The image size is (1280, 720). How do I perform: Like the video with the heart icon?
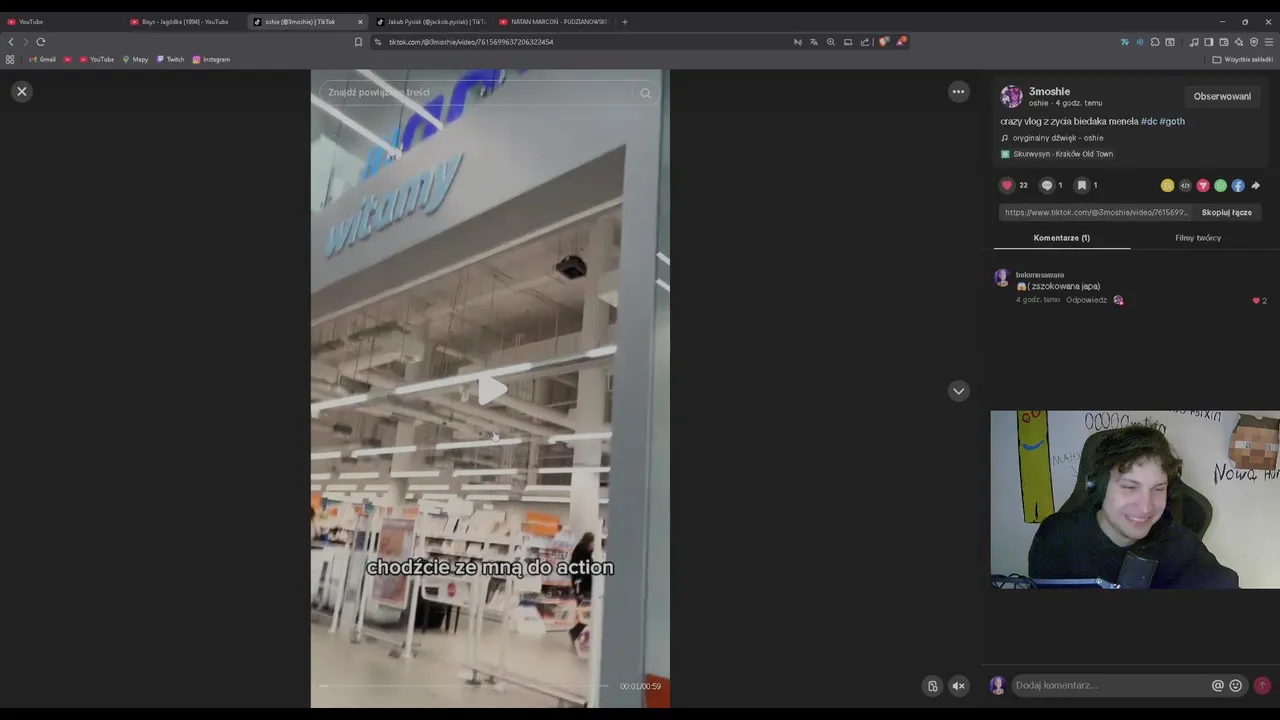[x=1007, y=185]
